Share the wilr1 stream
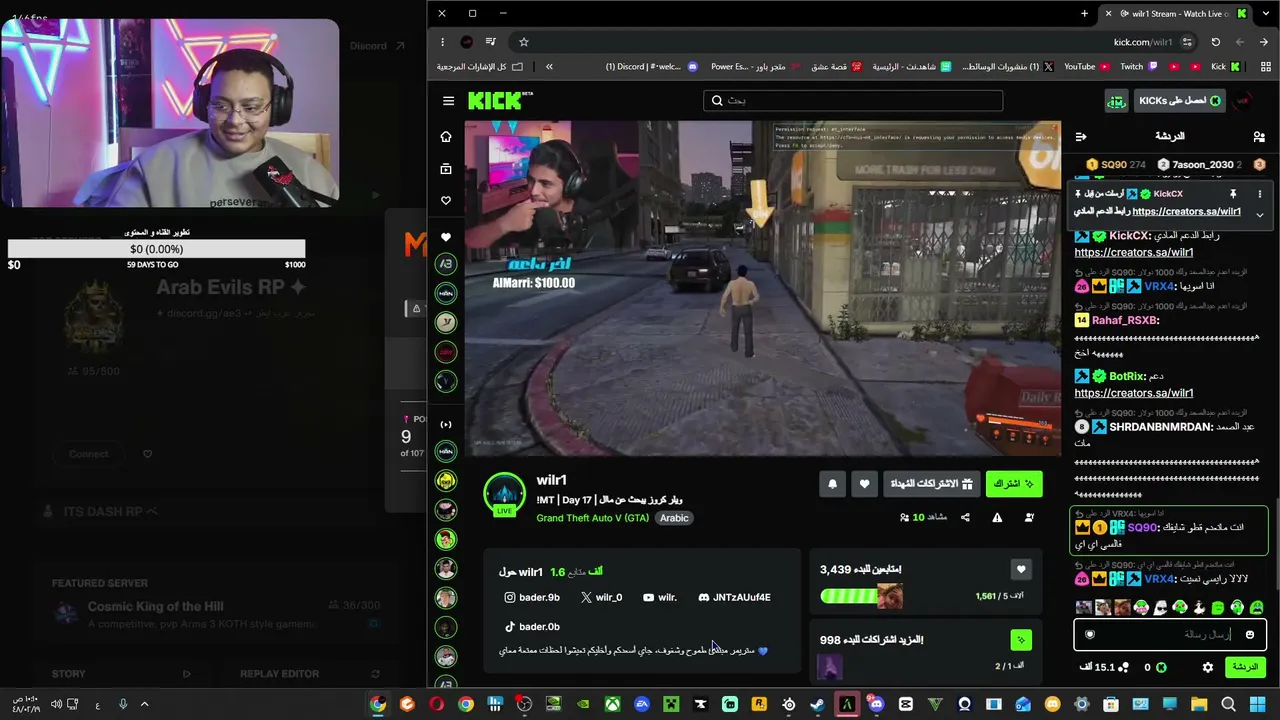Image resolution: width=1280 pixels, height=720 pixels. pyautogui.click(x=965, y=517)
